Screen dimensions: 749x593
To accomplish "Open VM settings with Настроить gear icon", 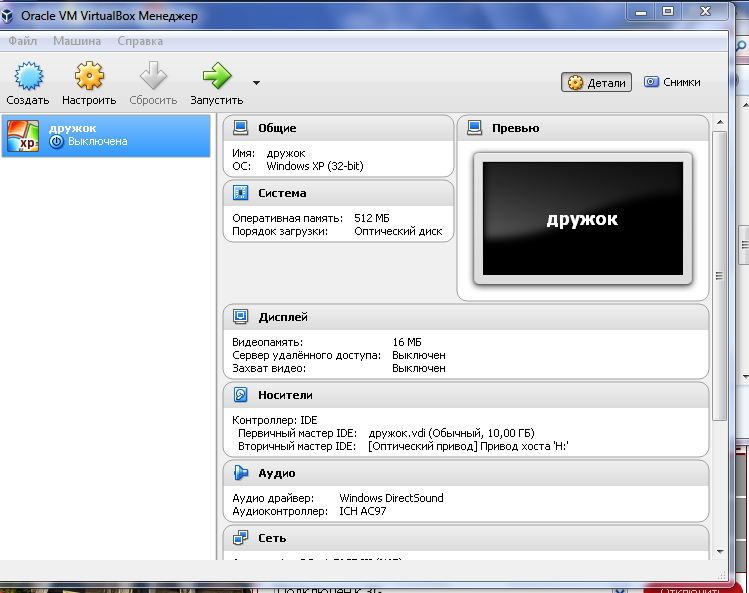I will coord(89,76).
